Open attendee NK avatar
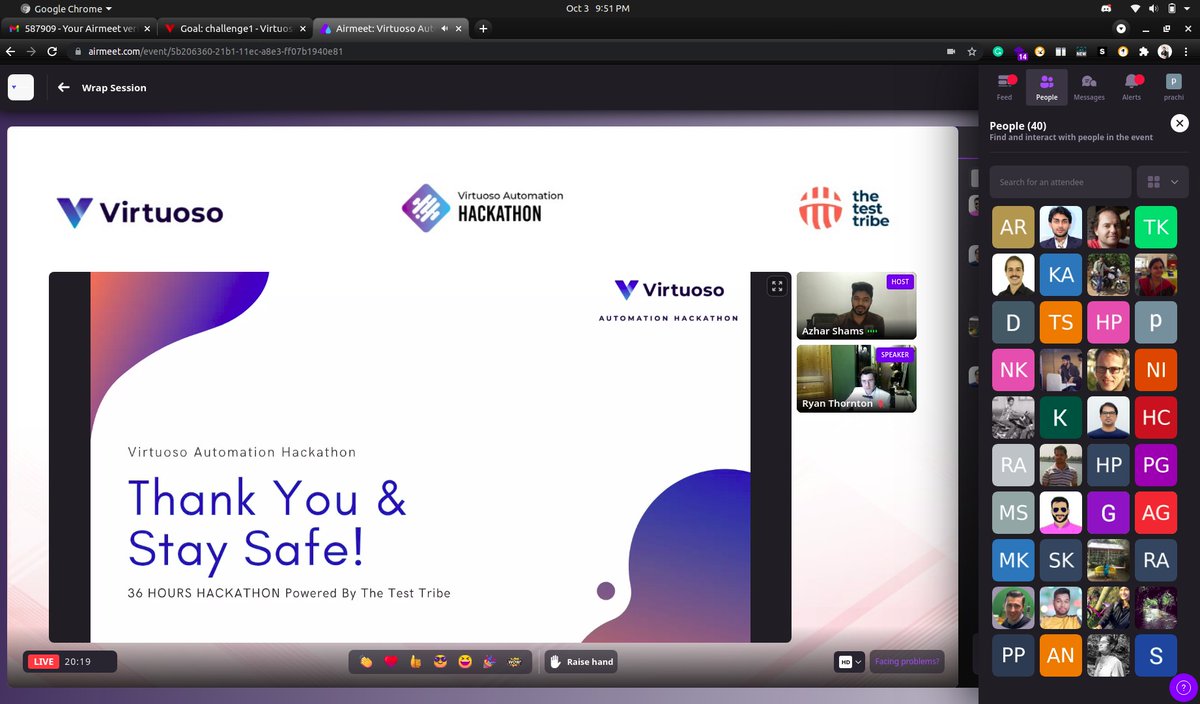The height and width of the screenshot is (704, 1200). coord(1013,370)
